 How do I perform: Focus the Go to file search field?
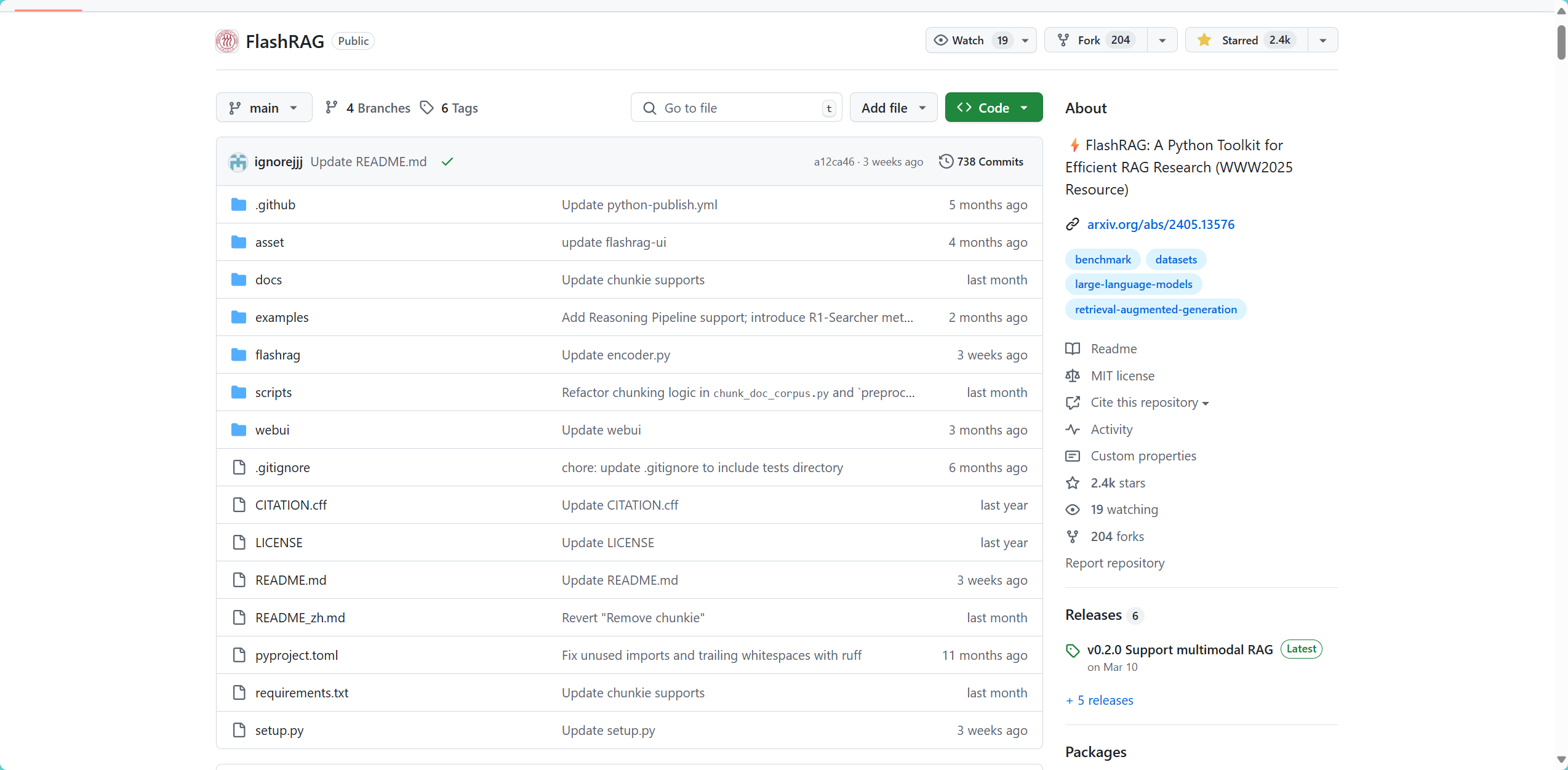735,108
